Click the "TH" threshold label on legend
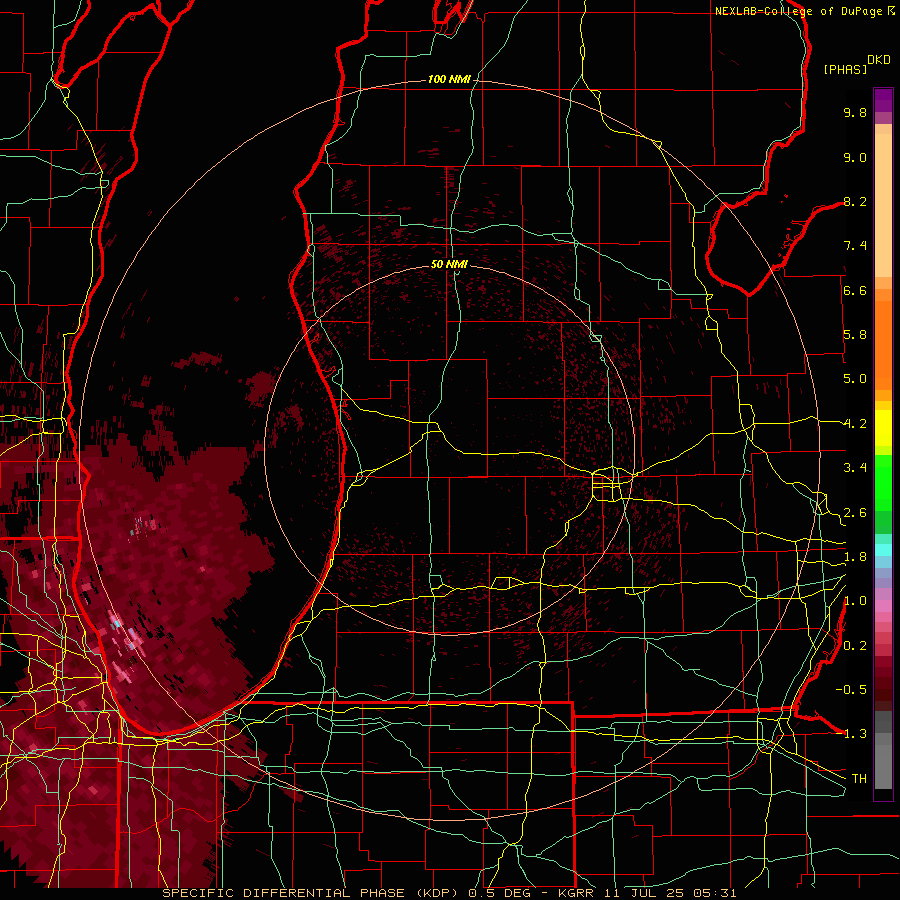 point(859,779)
